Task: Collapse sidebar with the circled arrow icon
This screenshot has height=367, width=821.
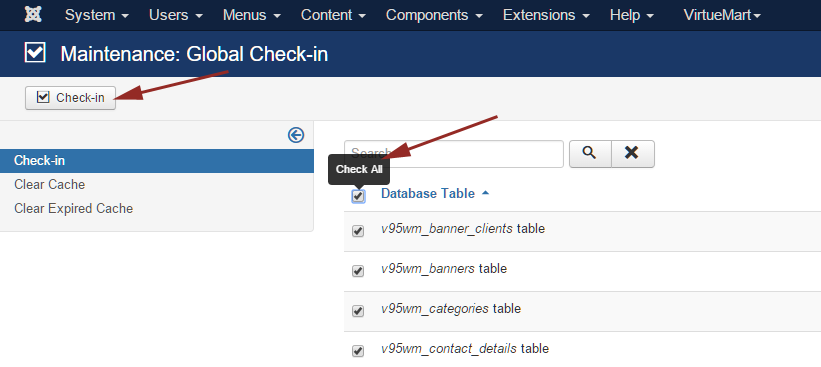Action: 296,135
